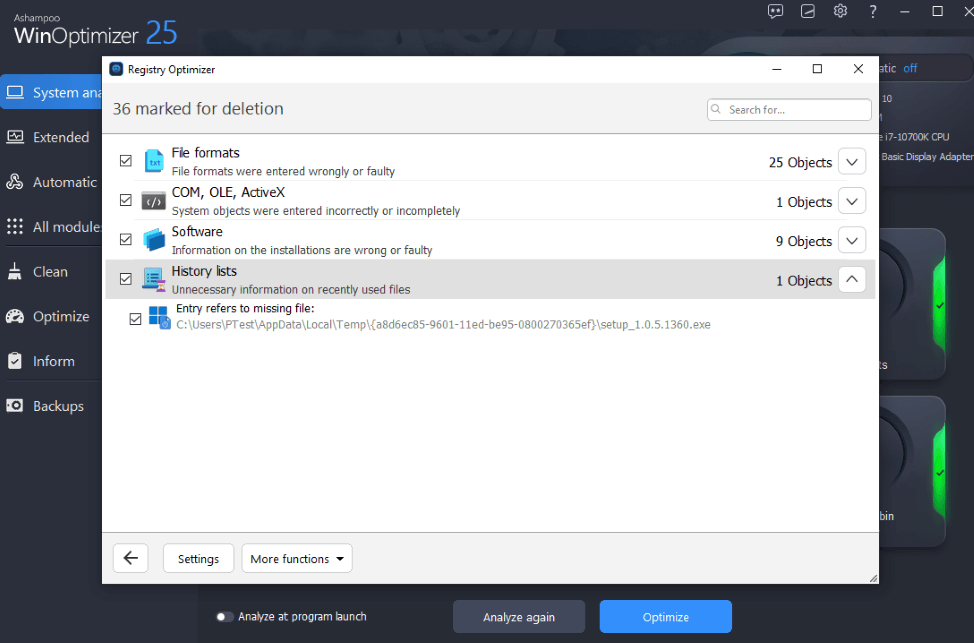974x643 pixels.
Task: Expand the COM, OLE, ActiveX objects list
Action: click(852, 201)
